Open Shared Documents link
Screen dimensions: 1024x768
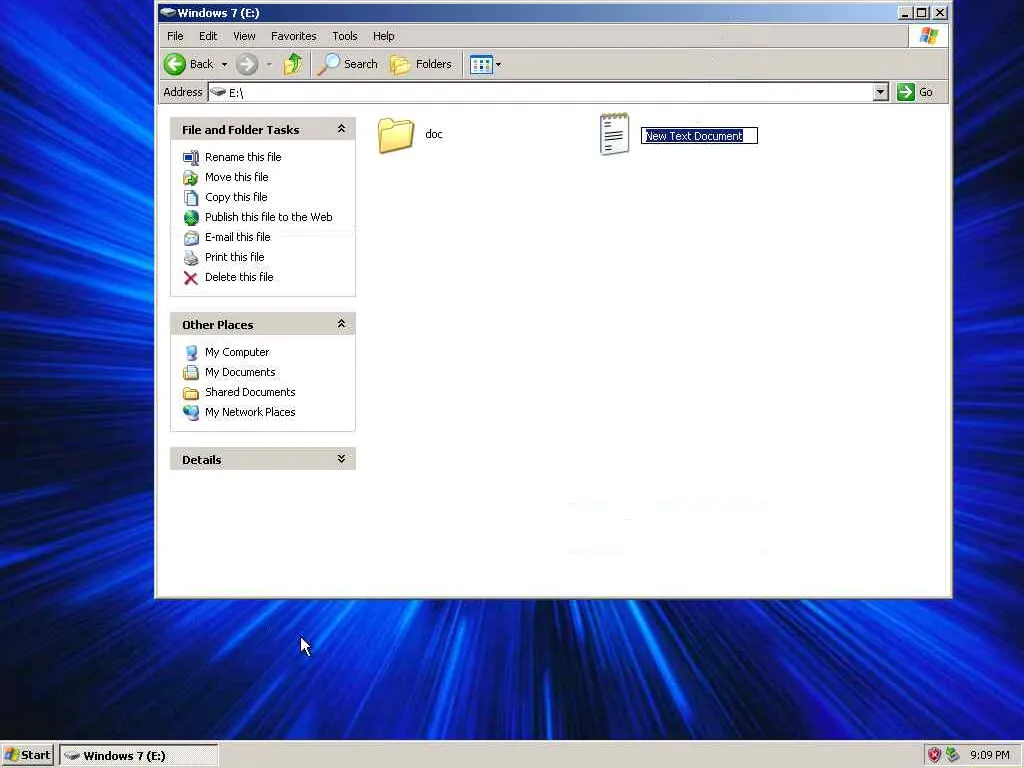click(249, 392)
